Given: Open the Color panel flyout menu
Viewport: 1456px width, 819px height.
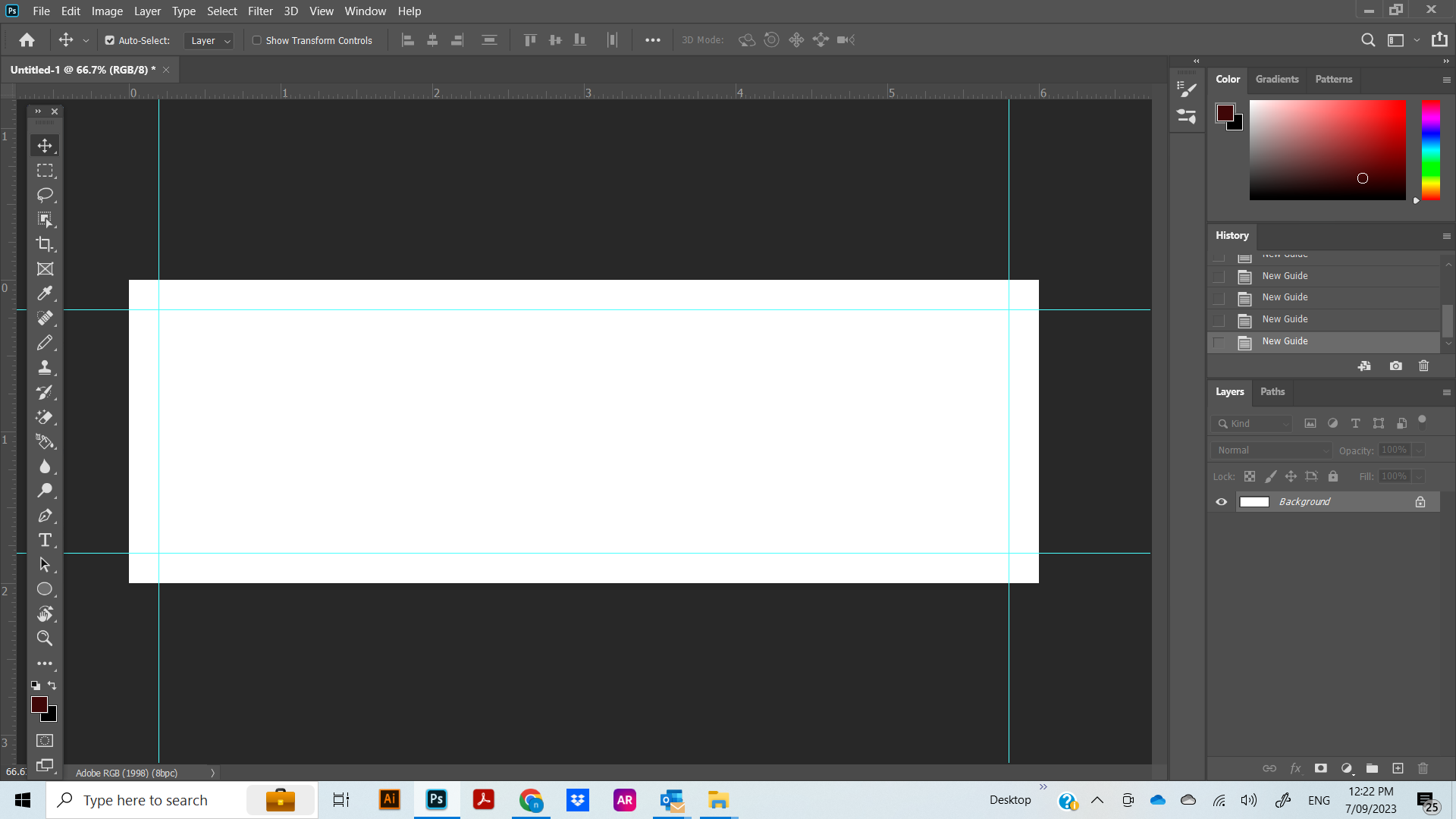Looking at the screenshot, I should tap(1446, 80).
